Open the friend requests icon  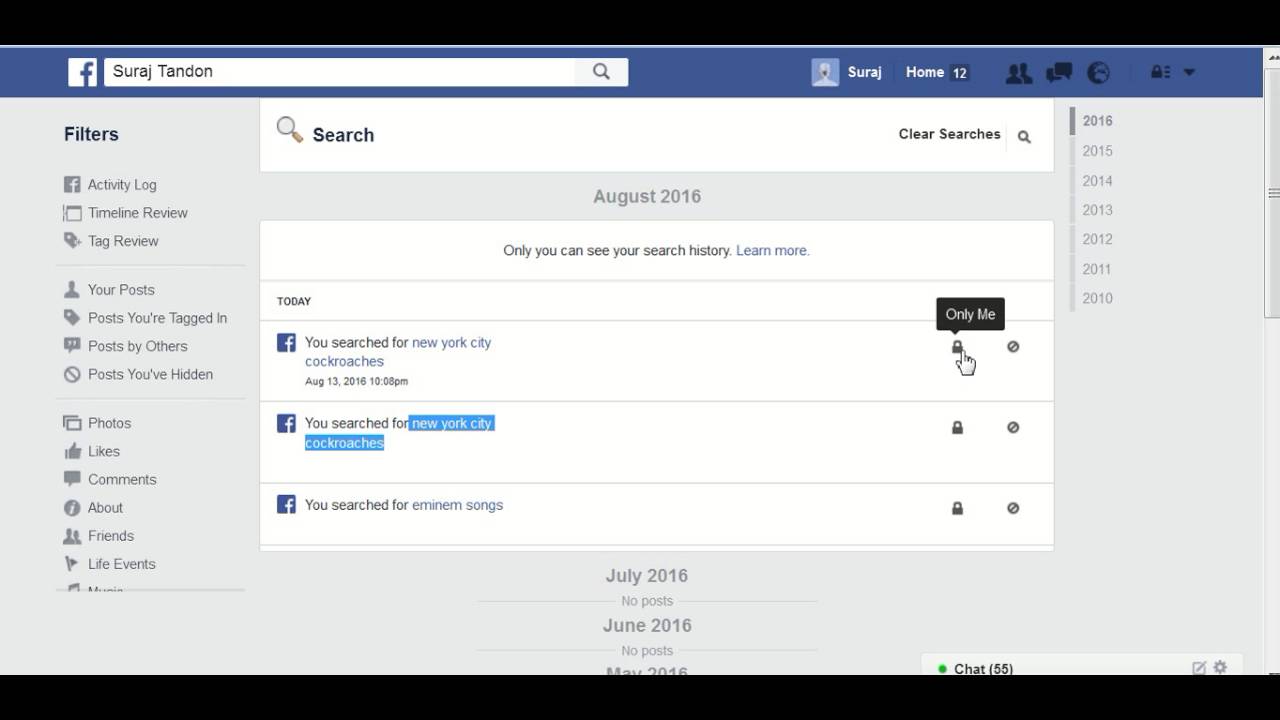click(x=1019, y=72)
